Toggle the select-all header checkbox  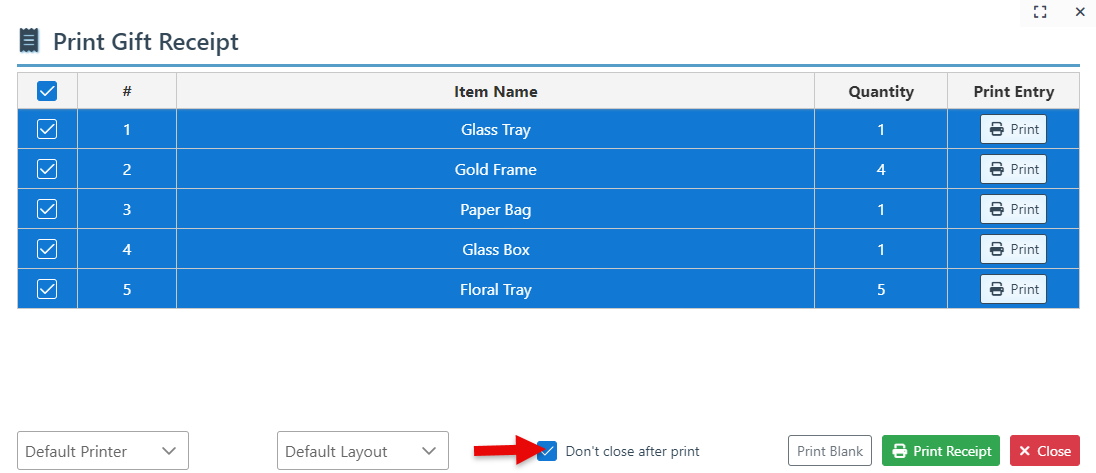[47, 91]
